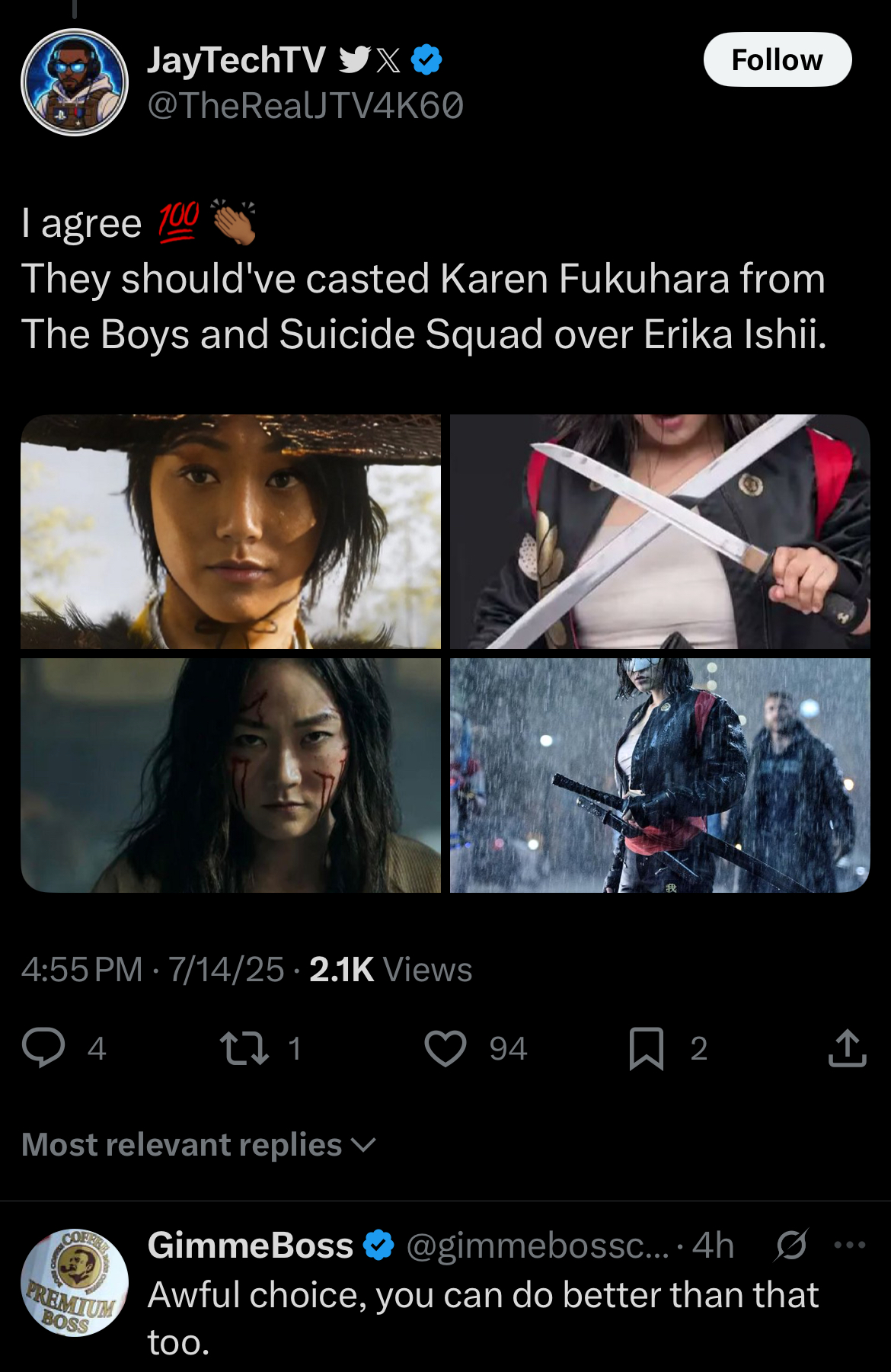Screen dimensions: 891x1372
Task: Expand the Most relevant replies sort dropdown
Action: coord(200,1144)
